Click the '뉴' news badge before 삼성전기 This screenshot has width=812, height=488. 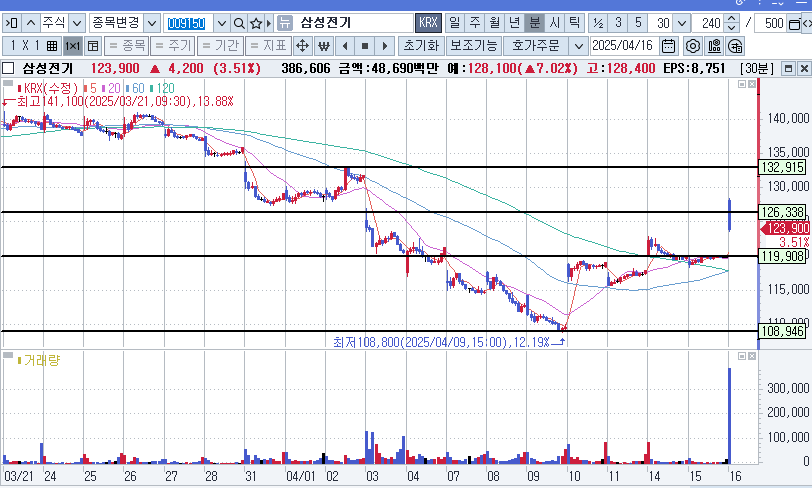[284, 23]
